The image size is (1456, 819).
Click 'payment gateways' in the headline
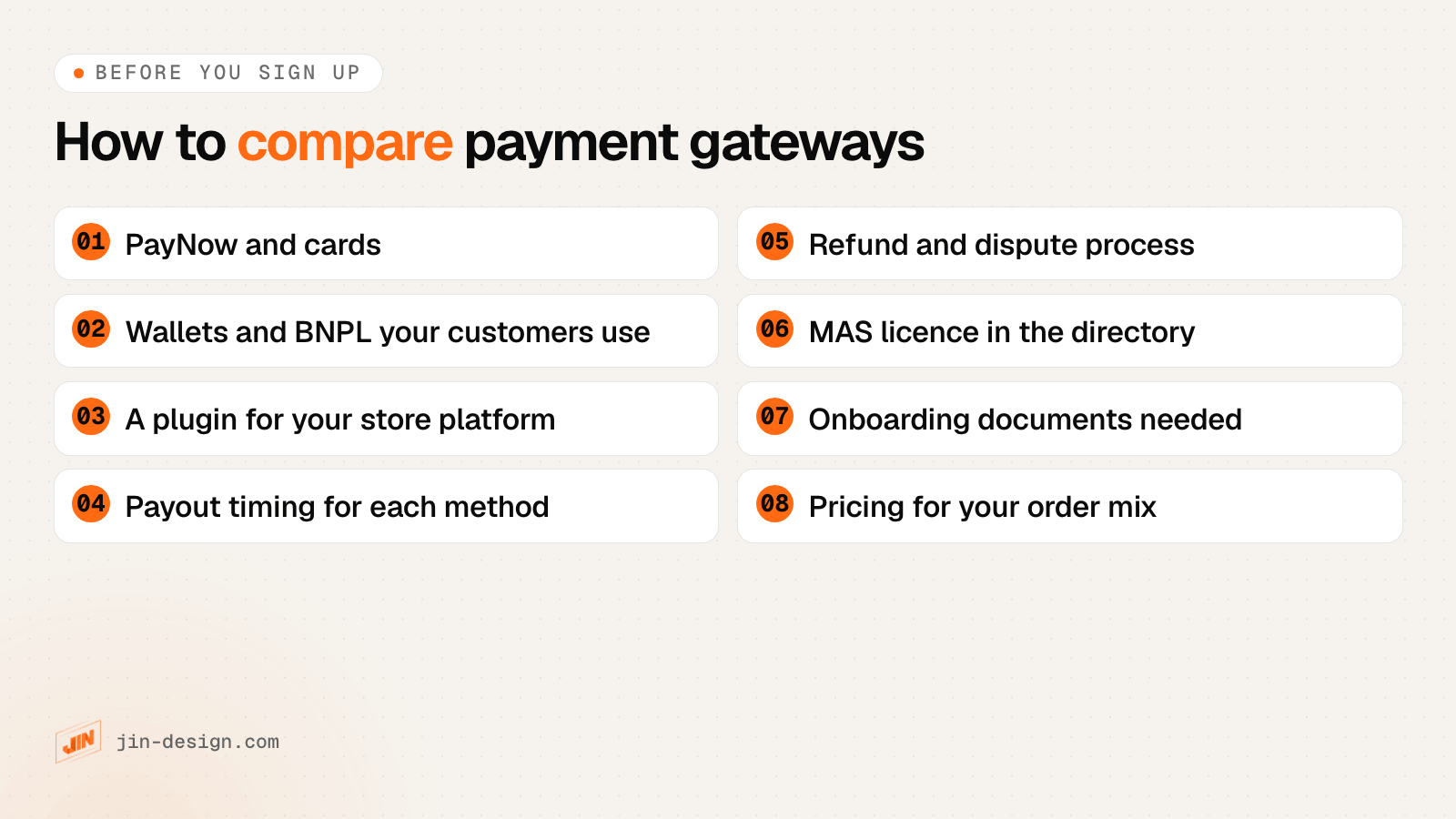(694, 144)
